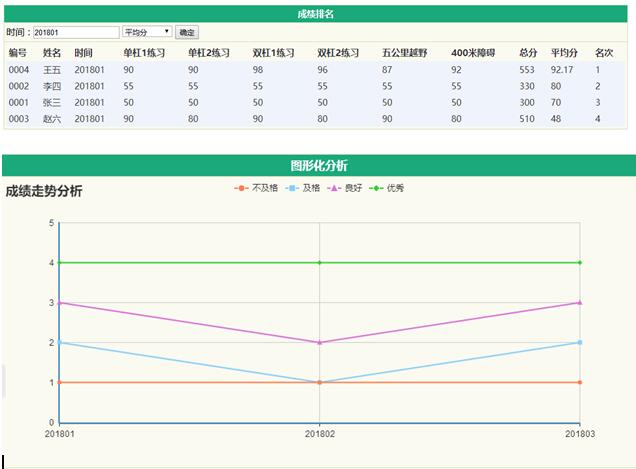This screenshot has width=636, height=469.
Task: Click the 编号 column header
Action: pyautogui.click(x=18, y=53)
